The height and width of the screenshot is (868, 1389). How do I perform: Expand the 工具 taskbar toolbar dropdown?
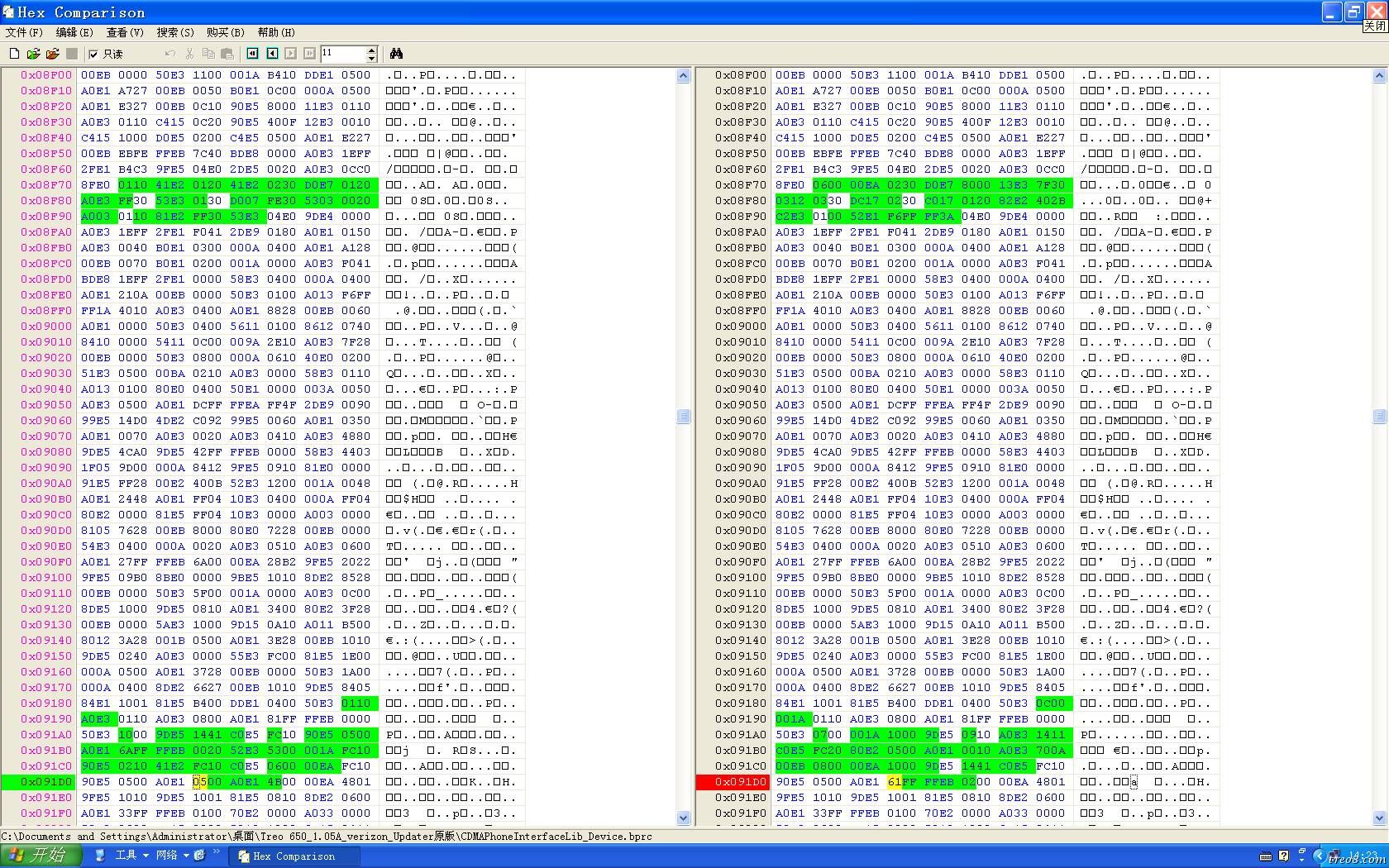(x=146, y=856)
